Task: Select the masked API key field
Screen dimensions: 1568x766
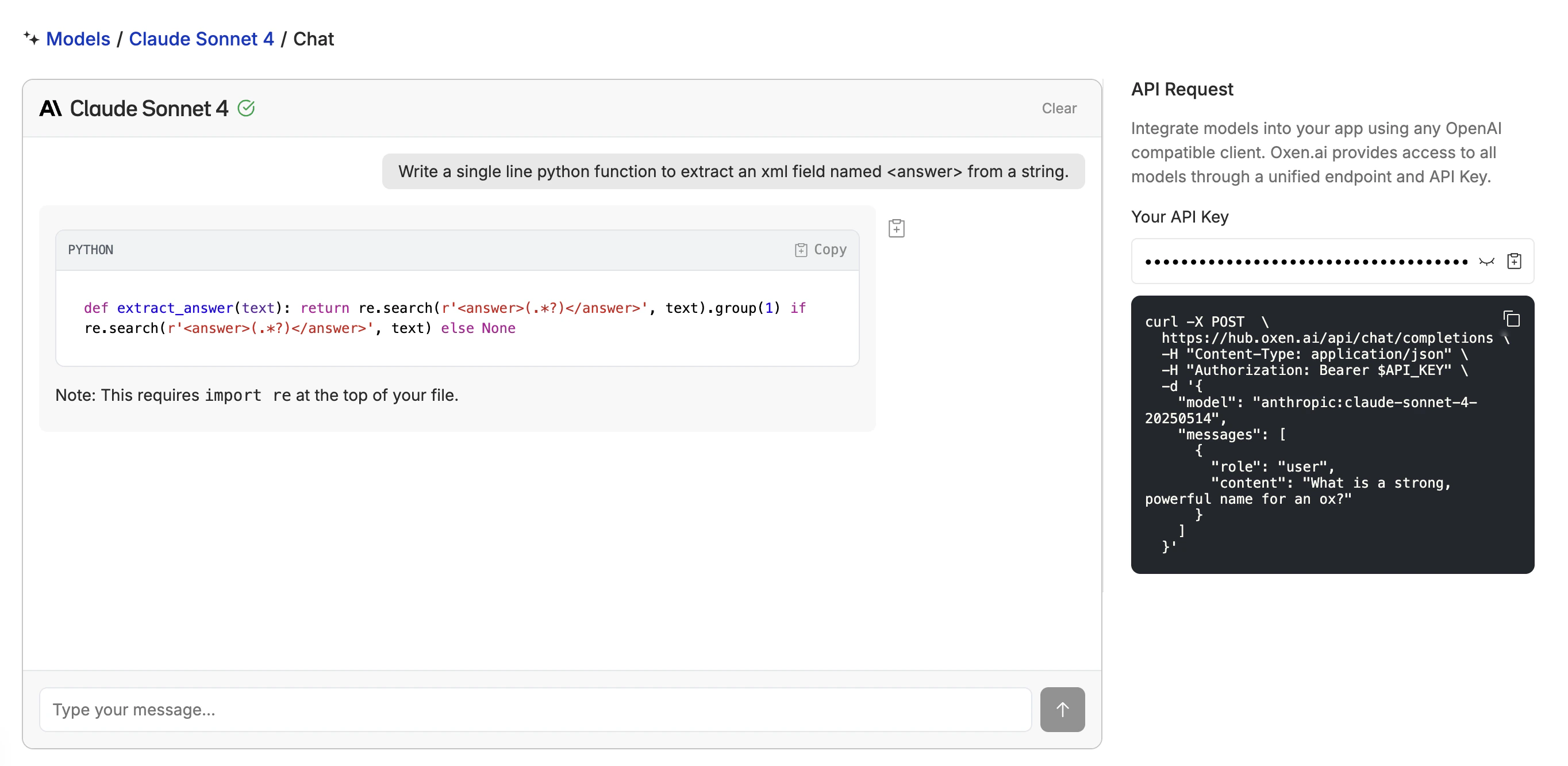Action: click(1309, 261)
